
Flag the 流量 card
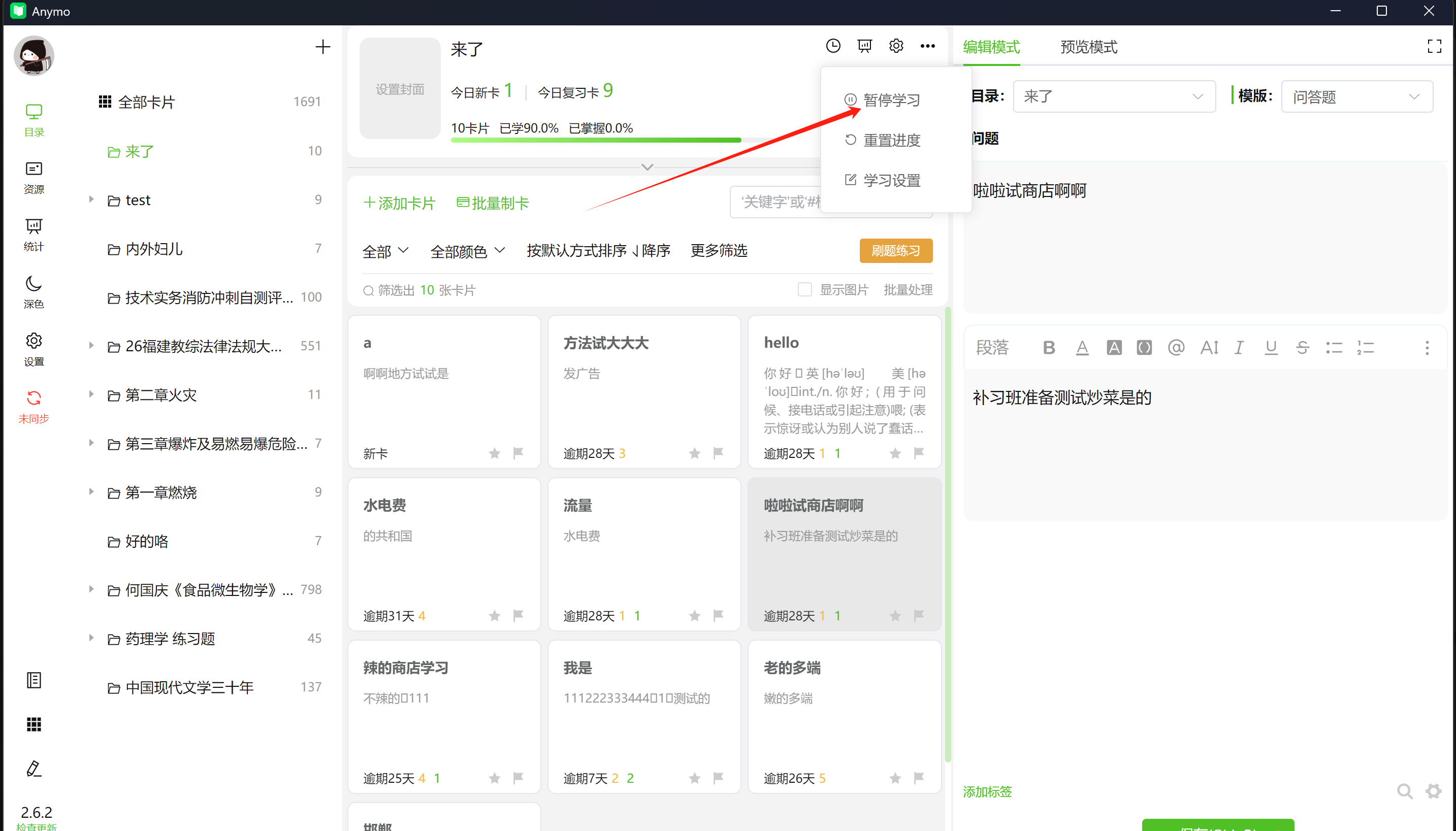click(718, 616)
